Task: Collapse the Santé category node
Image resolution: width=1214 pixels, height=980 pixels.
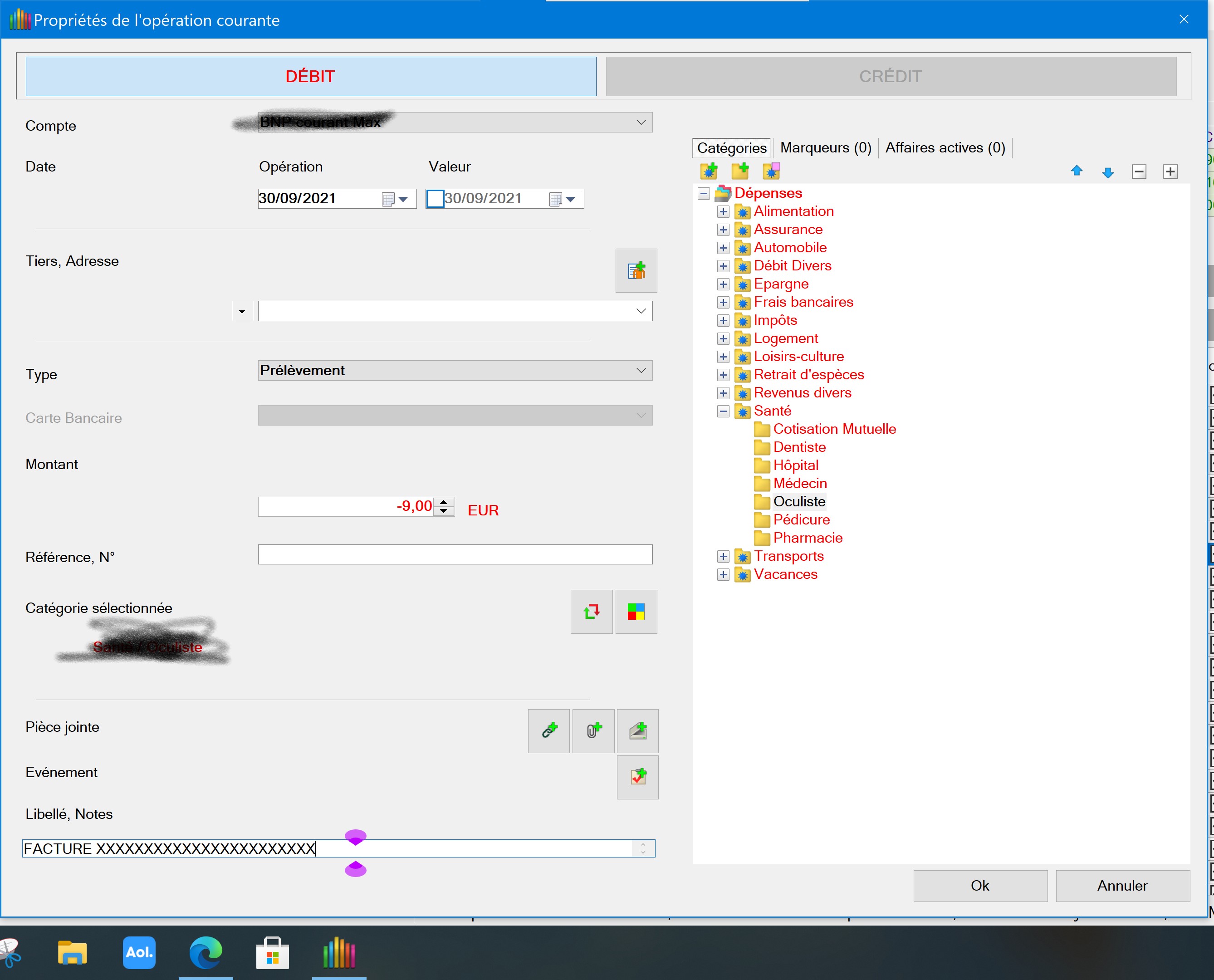Action: (723, 411)
